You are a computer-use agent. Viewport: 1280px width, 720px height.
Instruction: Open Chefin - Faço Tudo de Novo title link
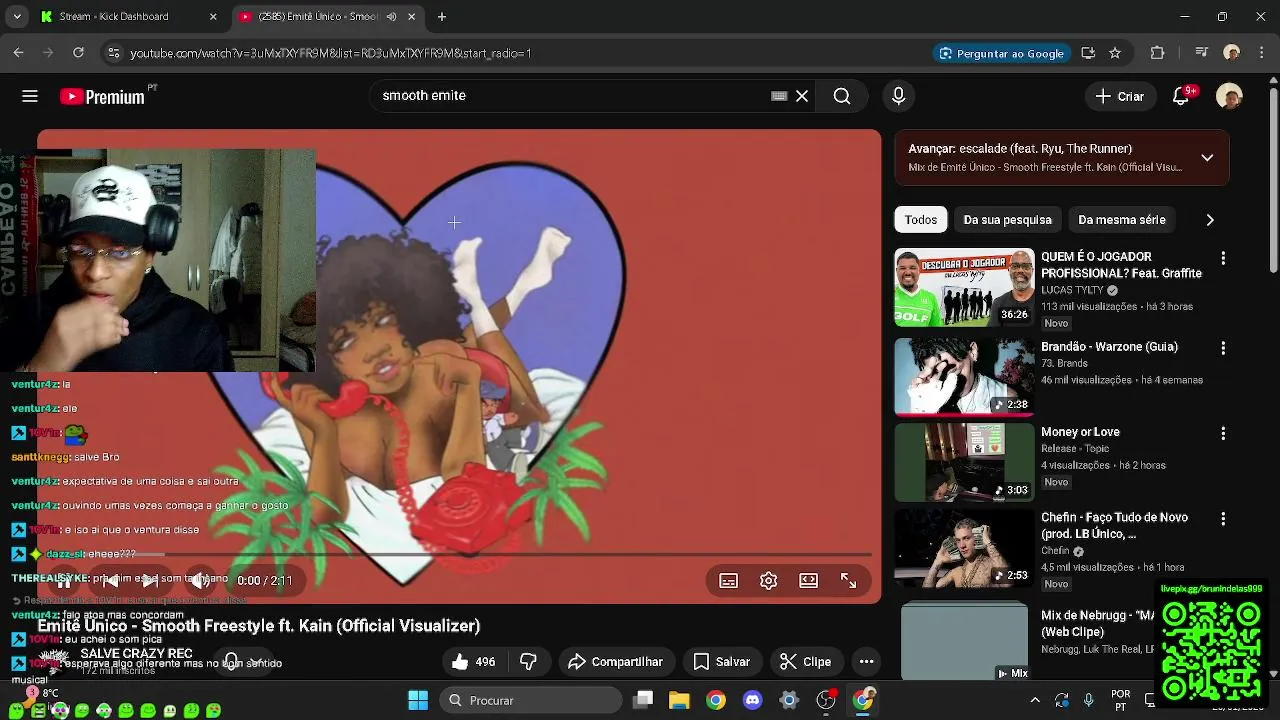pos(1114,526)
